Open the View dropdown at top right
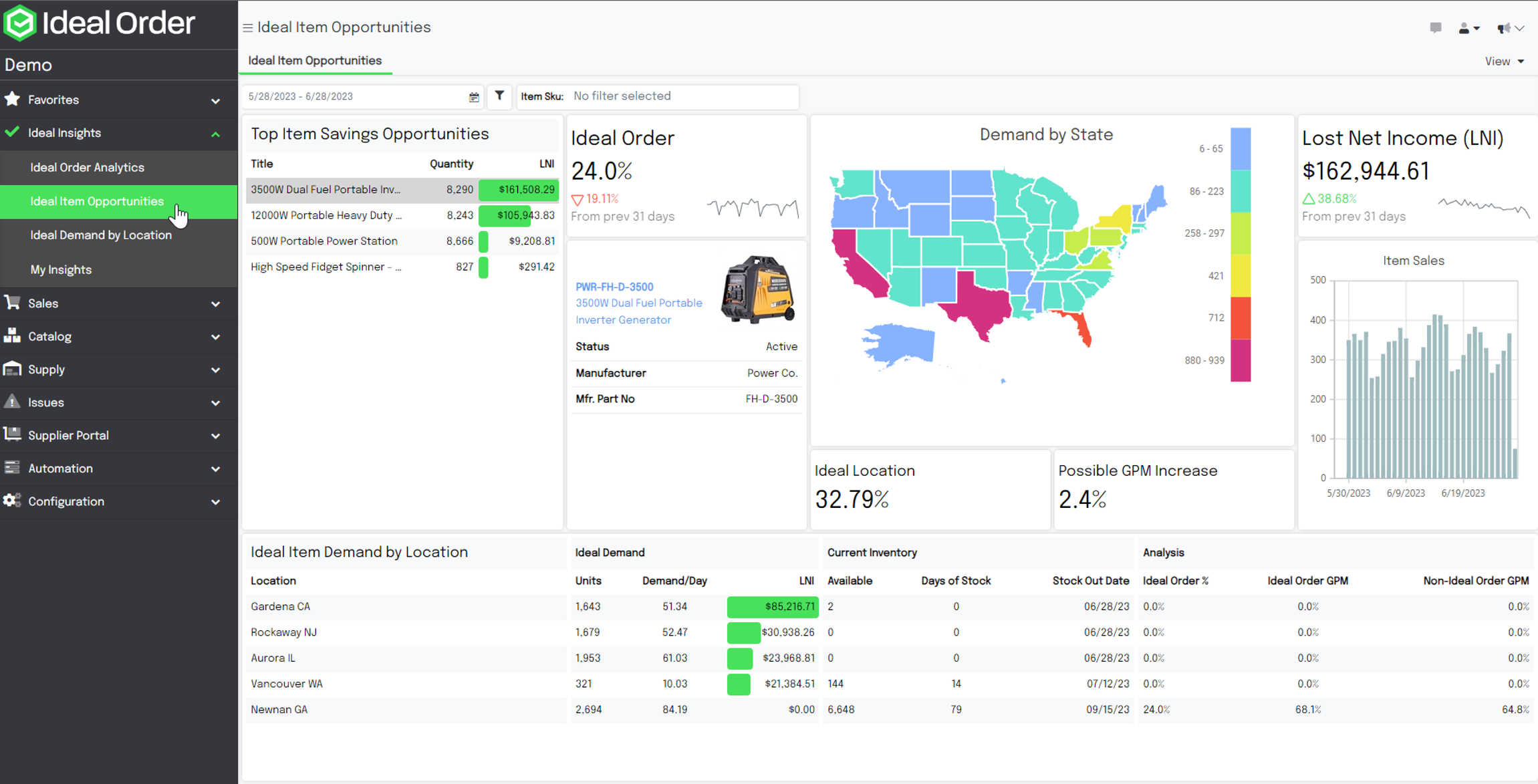 click(x=1504, y=61)
